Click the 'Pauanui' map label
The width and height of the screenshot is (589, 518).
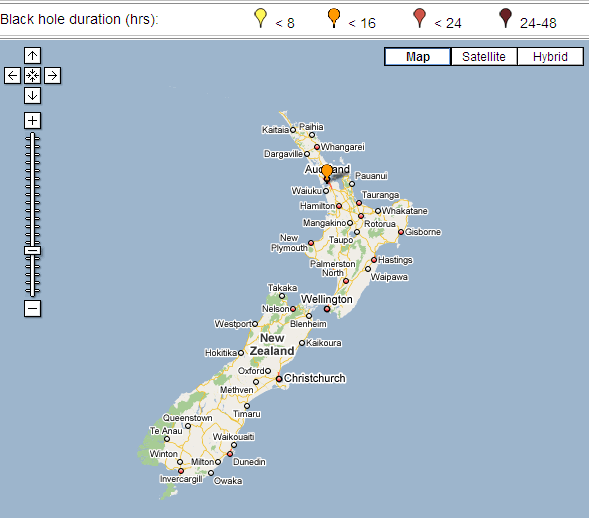(371, 176)
